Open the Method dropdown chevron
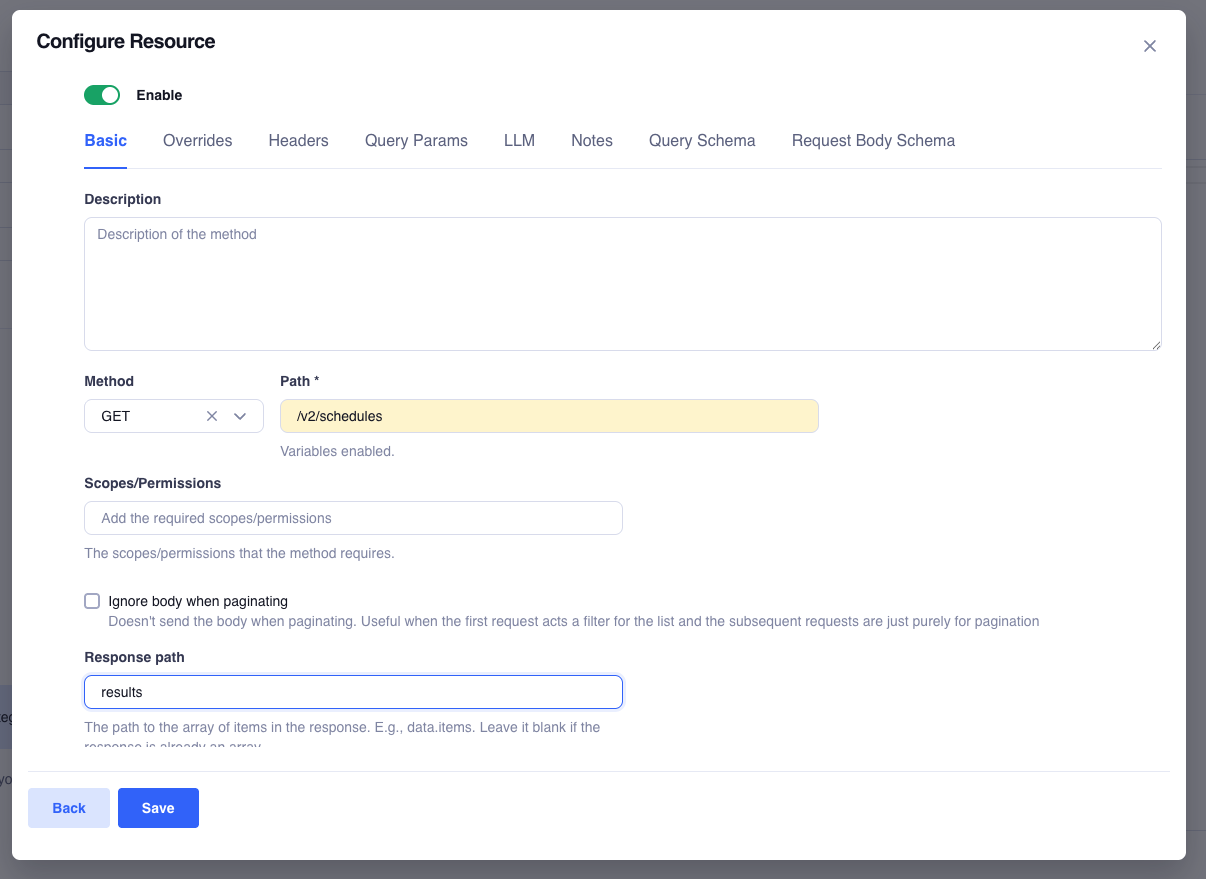The width and height of the screenshot is (1206, 879). [x=239, y=415]
